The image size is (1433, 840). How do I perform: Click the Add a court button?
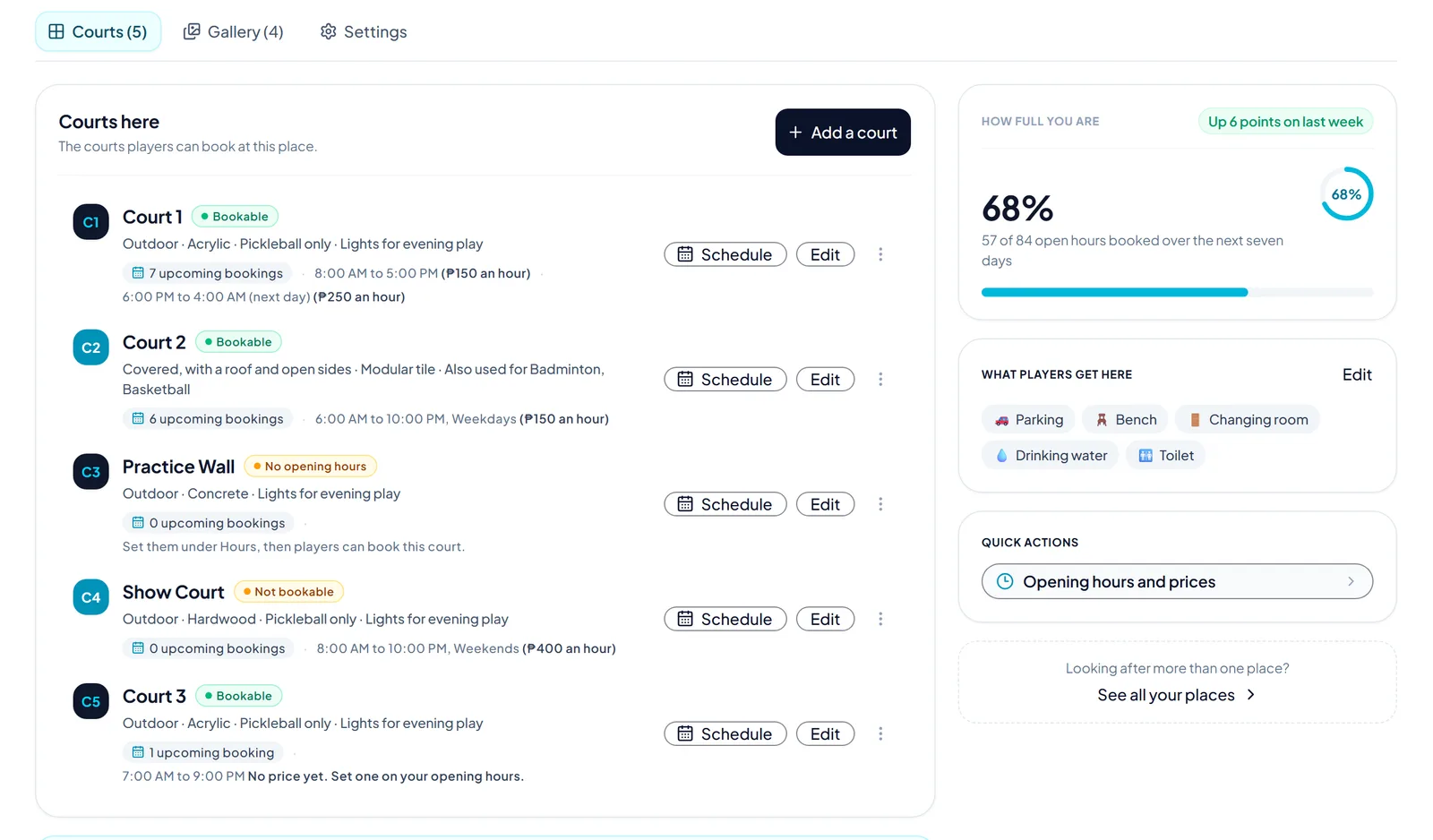click(x=843, y=133)
